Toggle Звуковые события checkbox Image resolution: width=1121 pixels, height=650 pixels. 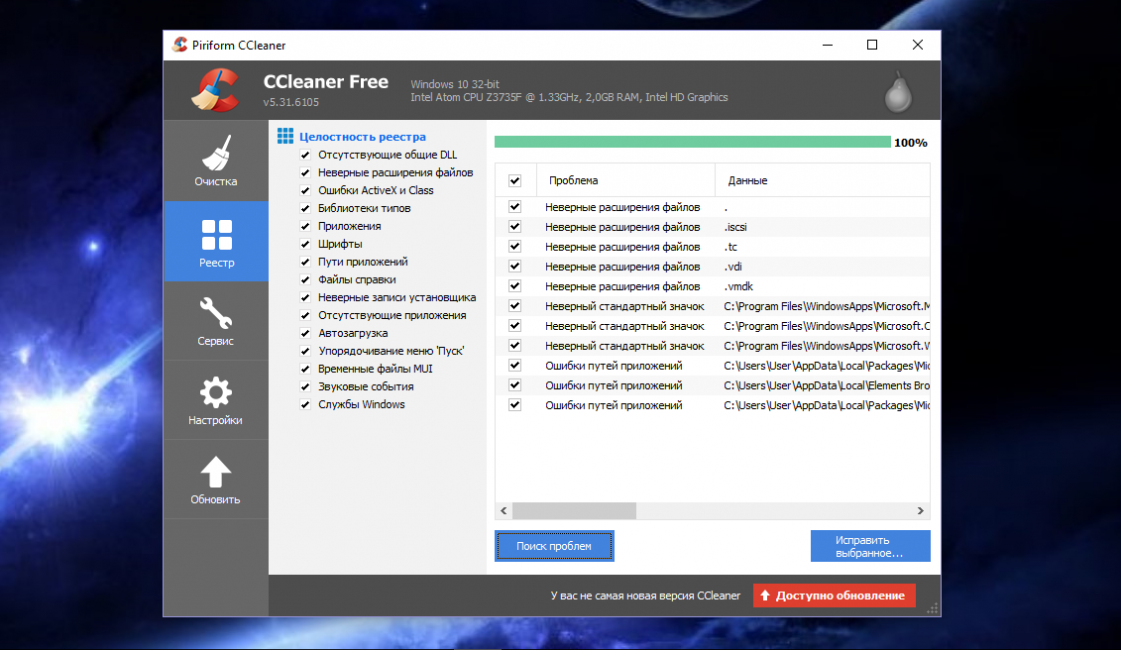(x=305, y=387)
